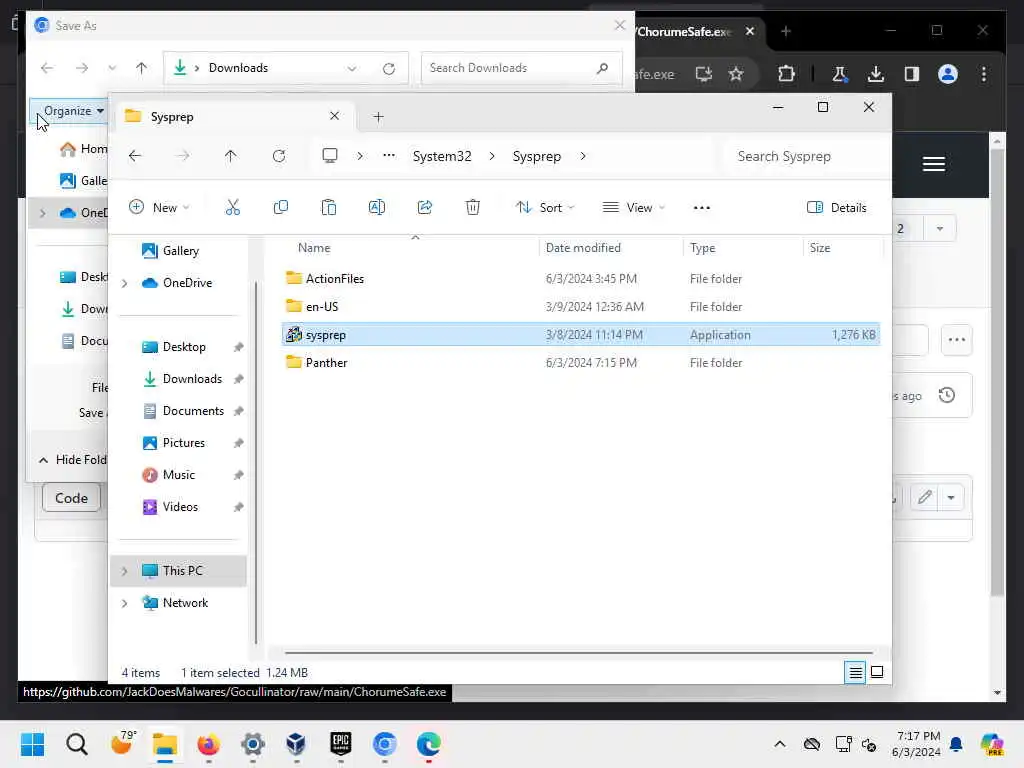Click the Copy icon in Explorer toolbar
Screen dimensions: 1024x768
coord(281,208)
